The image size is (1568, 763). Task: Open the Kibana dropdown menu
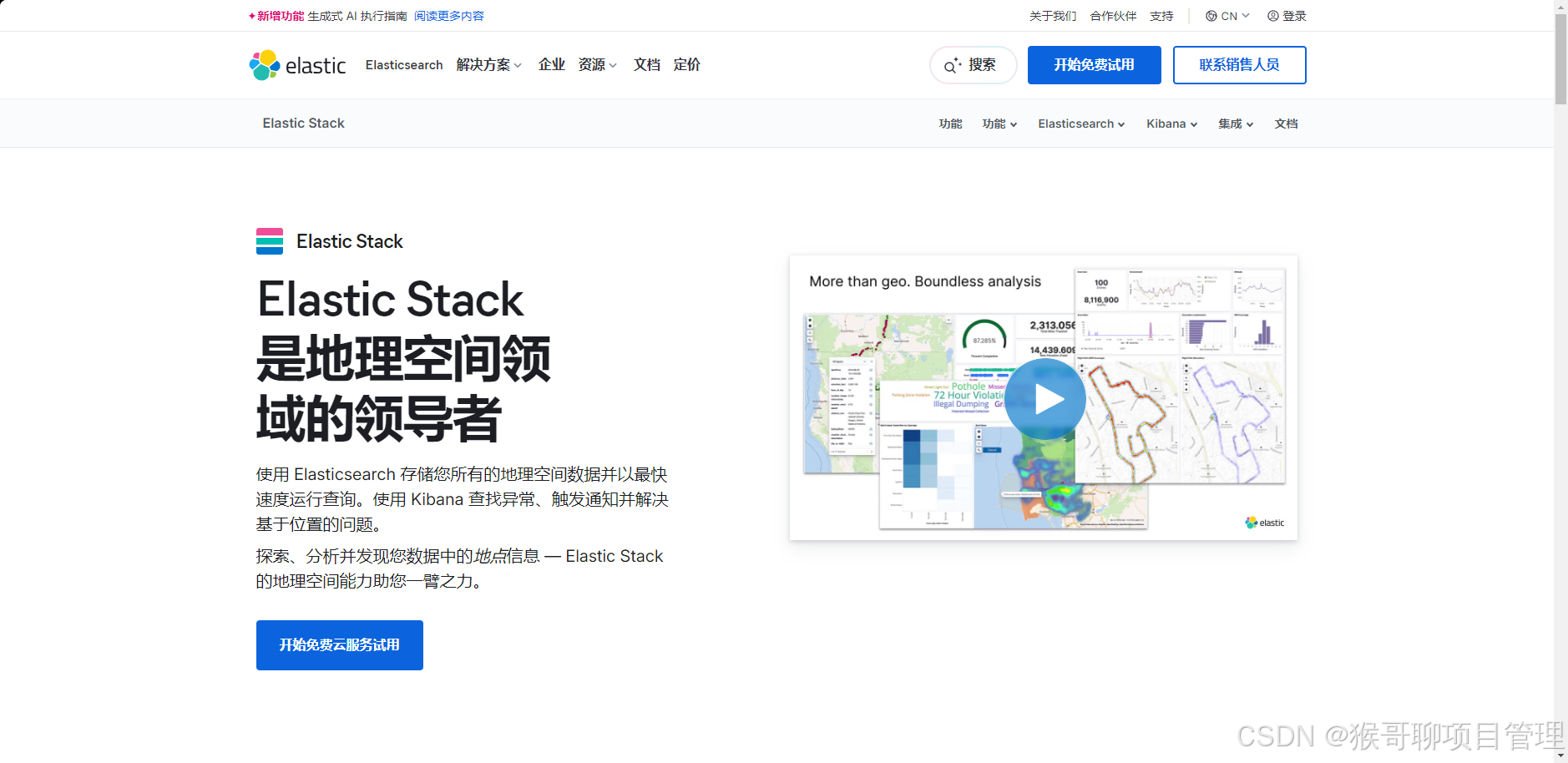tap(1171, 124)
